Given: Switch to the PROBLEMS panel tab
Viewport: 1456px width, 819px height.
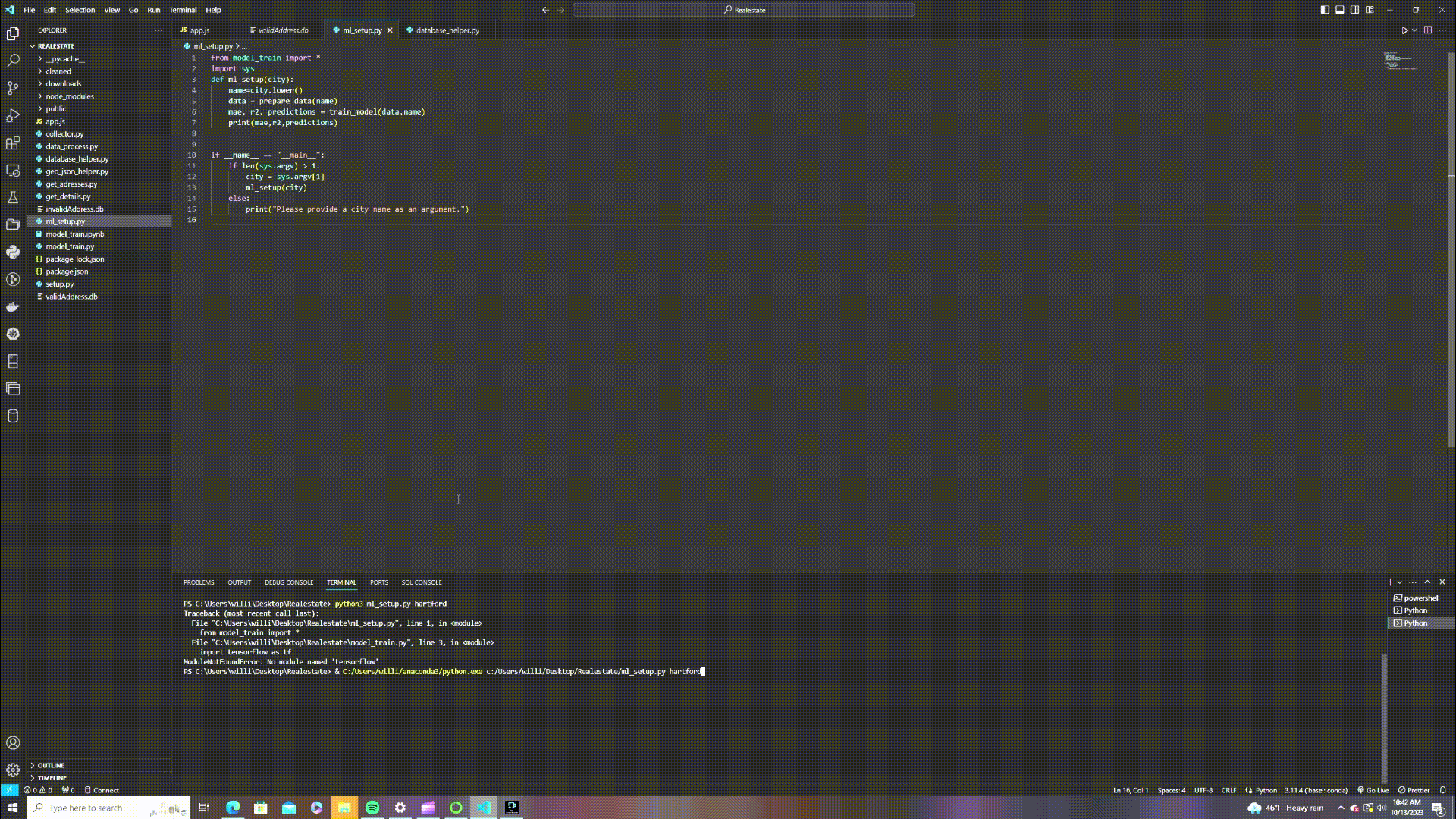Looking at the screenshot, I should coord(199,582).
